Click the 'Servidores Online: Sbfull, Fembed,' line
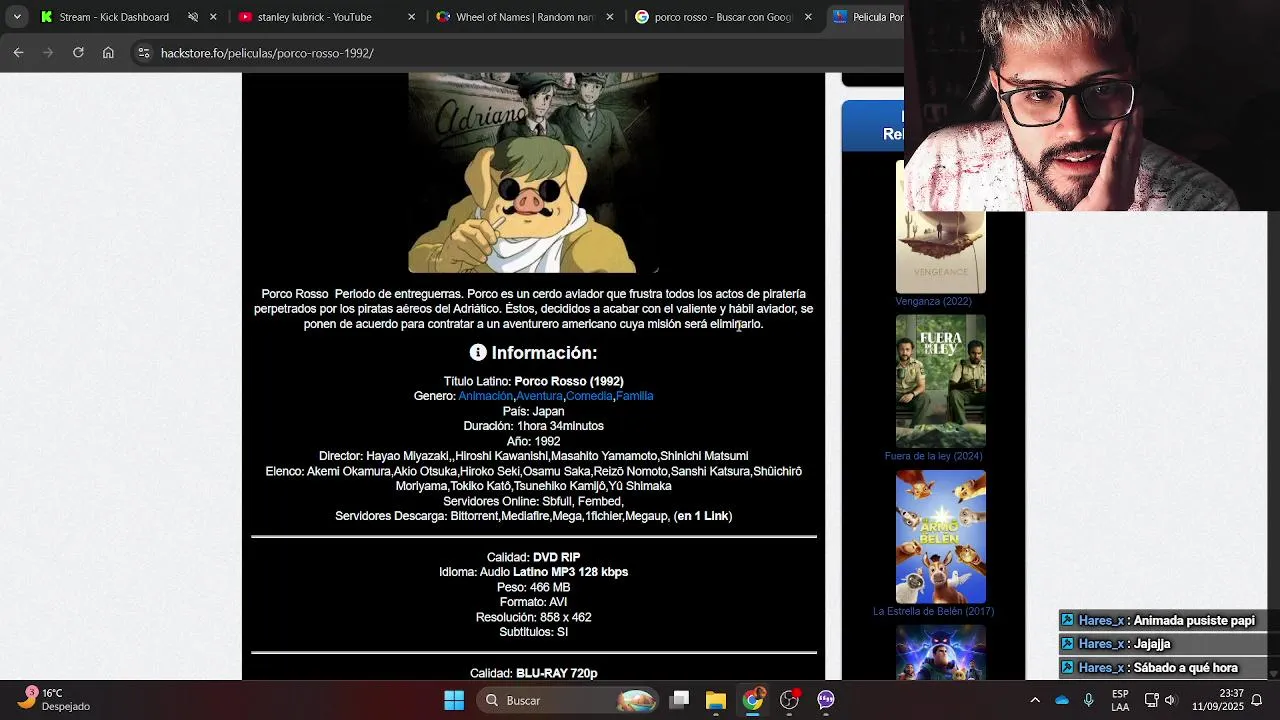This screenshot has width=1280, height=720. coord(533,501)
